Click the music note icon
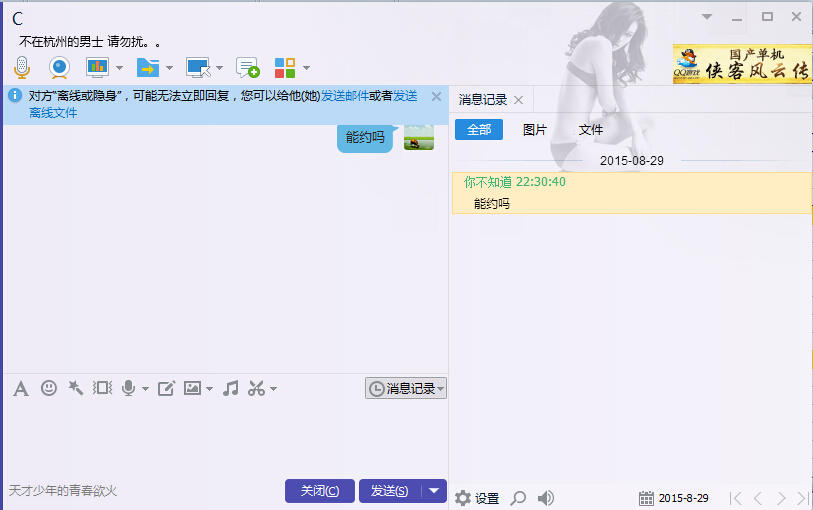The height and width of the screenshot is (510, 813). tap(231, 389)
